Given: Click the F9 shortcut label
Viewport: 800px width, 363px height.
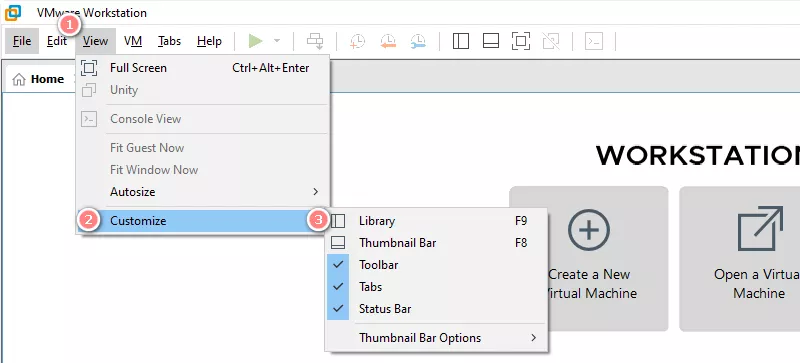Looking at the screenshot, I should (x=521, y=221).
